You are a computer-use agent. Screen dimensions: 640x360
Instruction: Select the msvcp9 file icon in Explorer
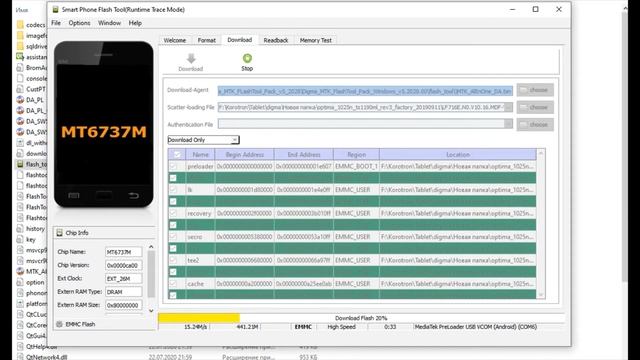pyautogui.click(x=20, y=250)
